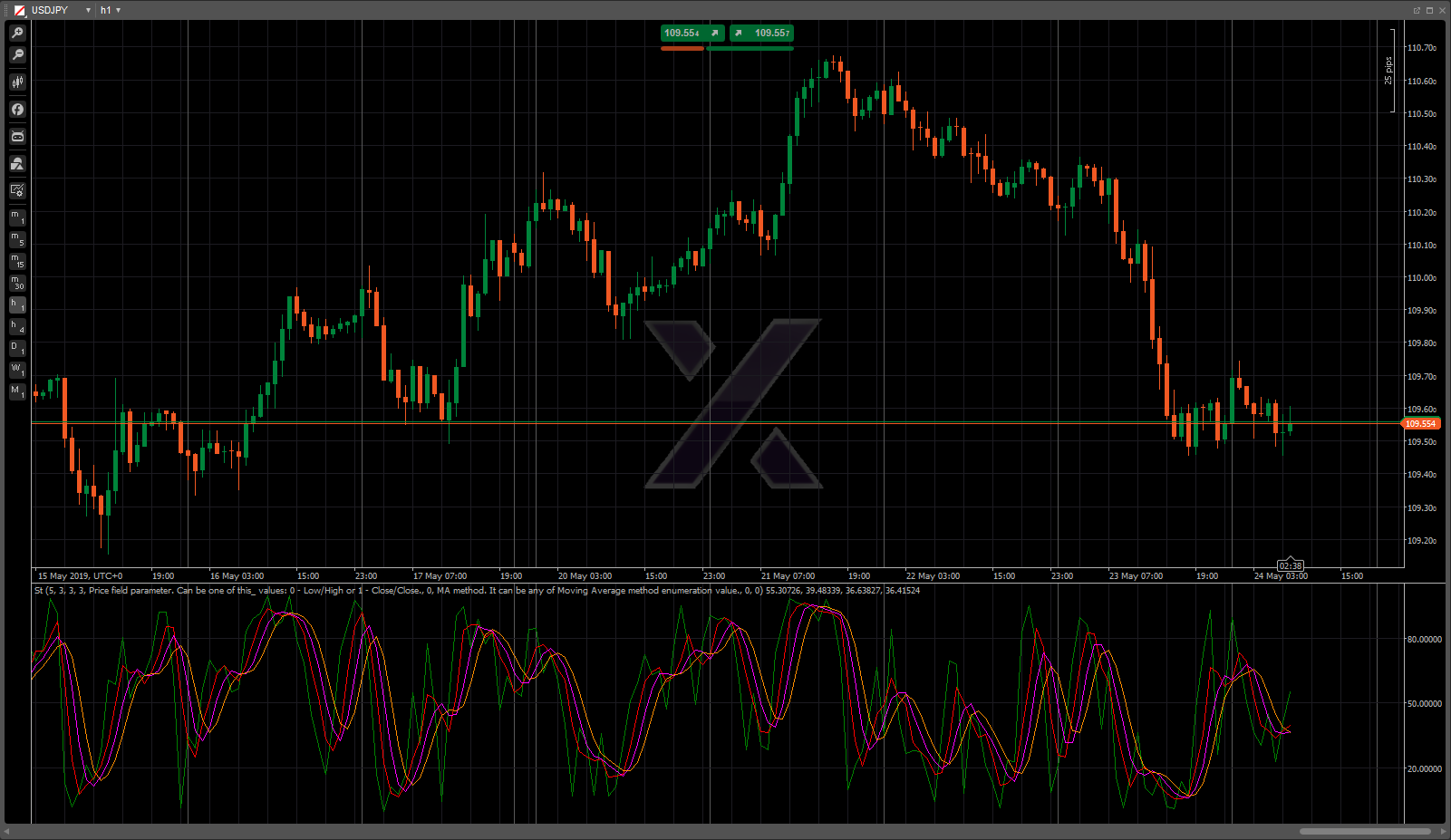Click the zoom in magnifier icon

click(x=17, y=33)
